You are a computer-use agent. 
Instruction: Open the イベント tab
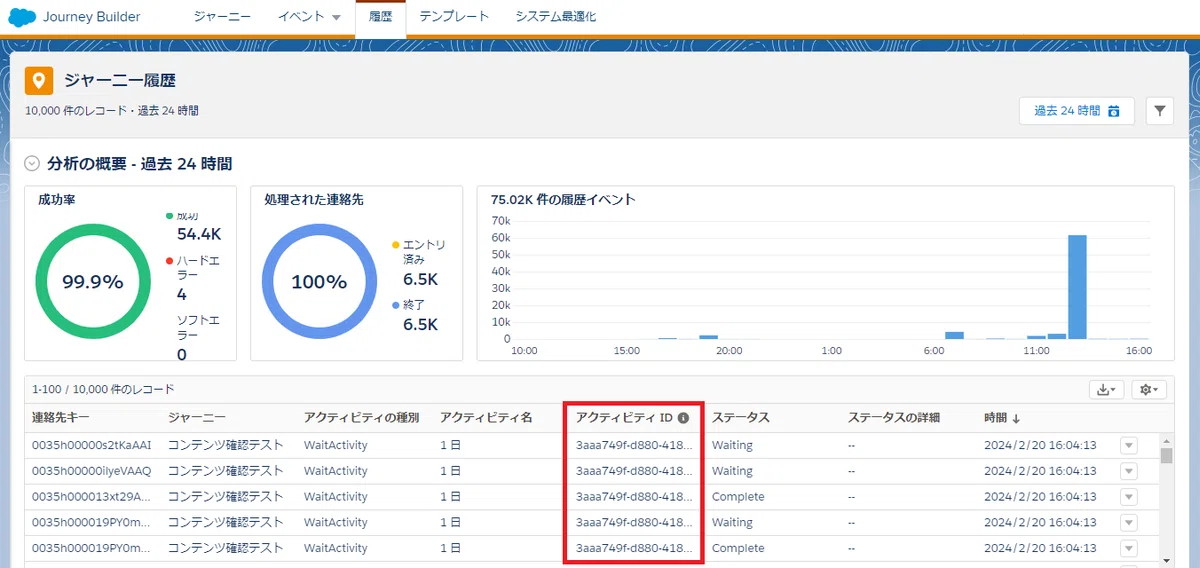300,17
